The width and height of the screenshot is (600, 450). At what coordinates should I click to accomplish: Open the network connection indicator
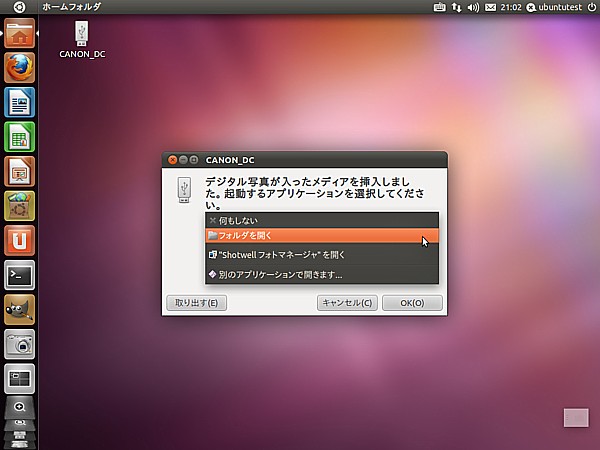pos(457,7)
